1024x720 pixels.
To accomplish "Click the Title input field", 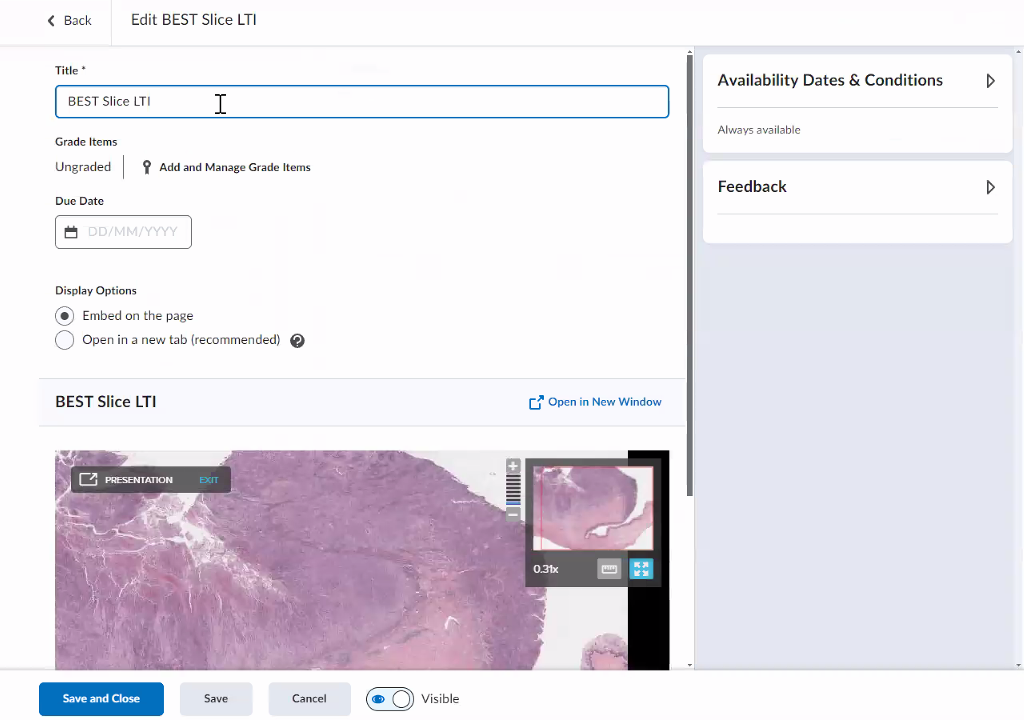I will click(362, 102).
